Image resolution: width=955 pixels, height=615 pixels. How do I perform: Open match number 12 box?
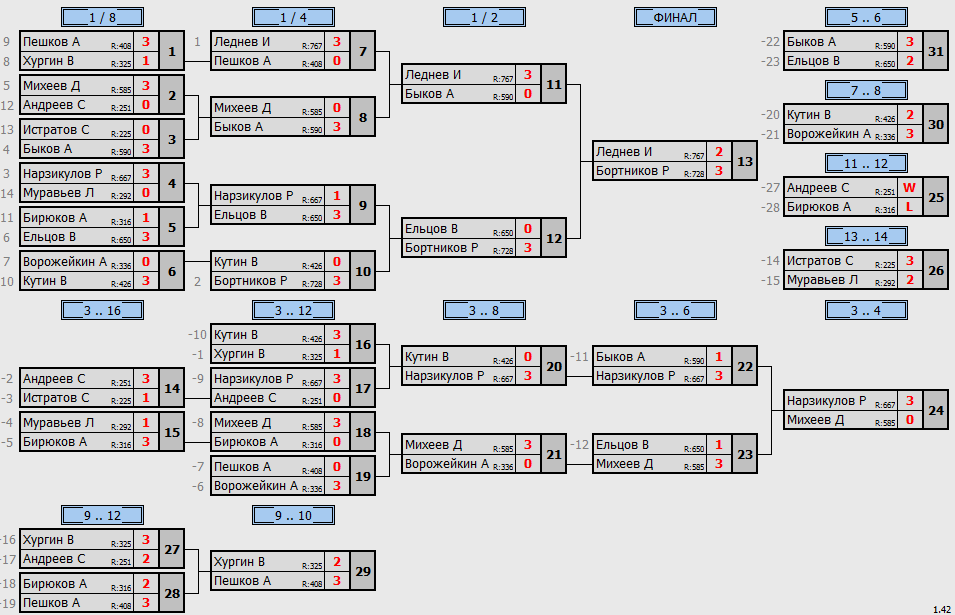point(554,238)
